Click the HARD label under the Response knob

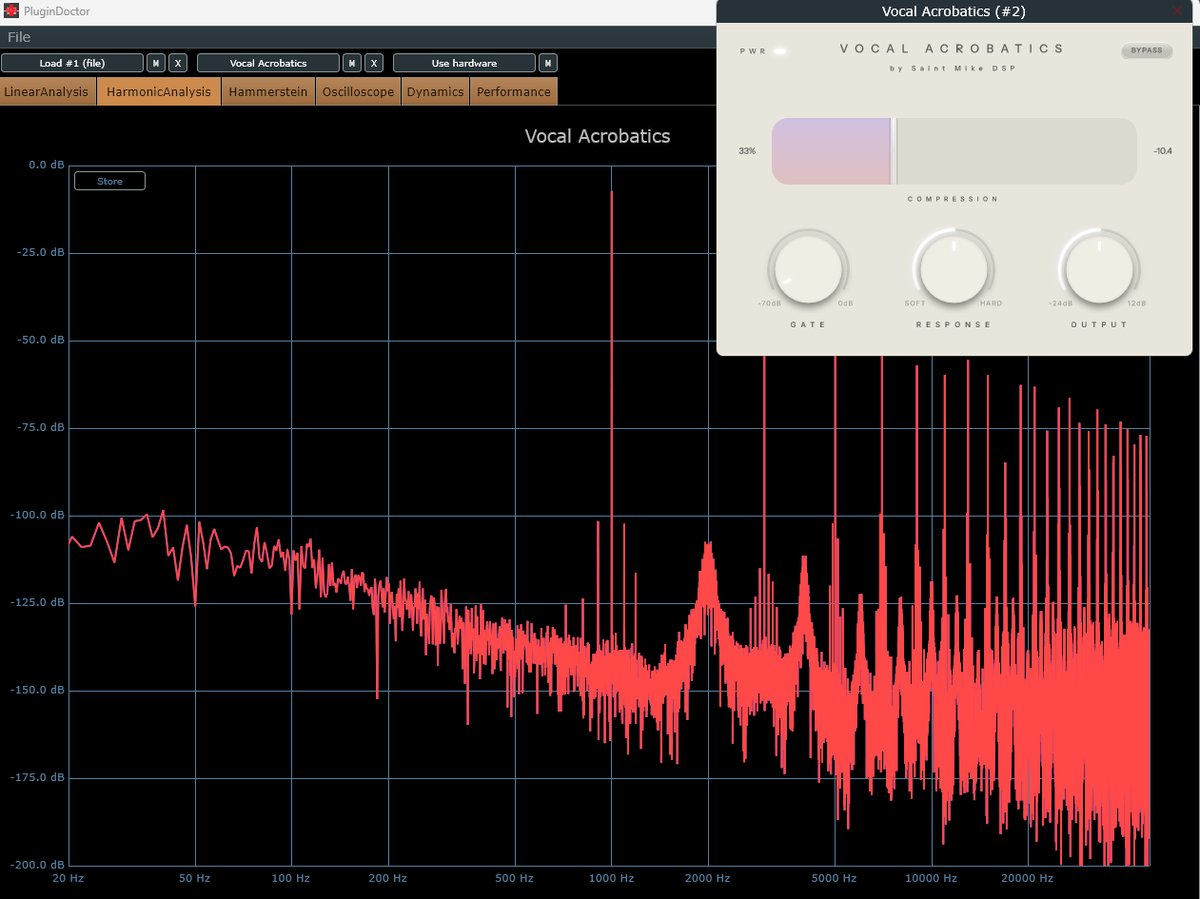[991, 303]
